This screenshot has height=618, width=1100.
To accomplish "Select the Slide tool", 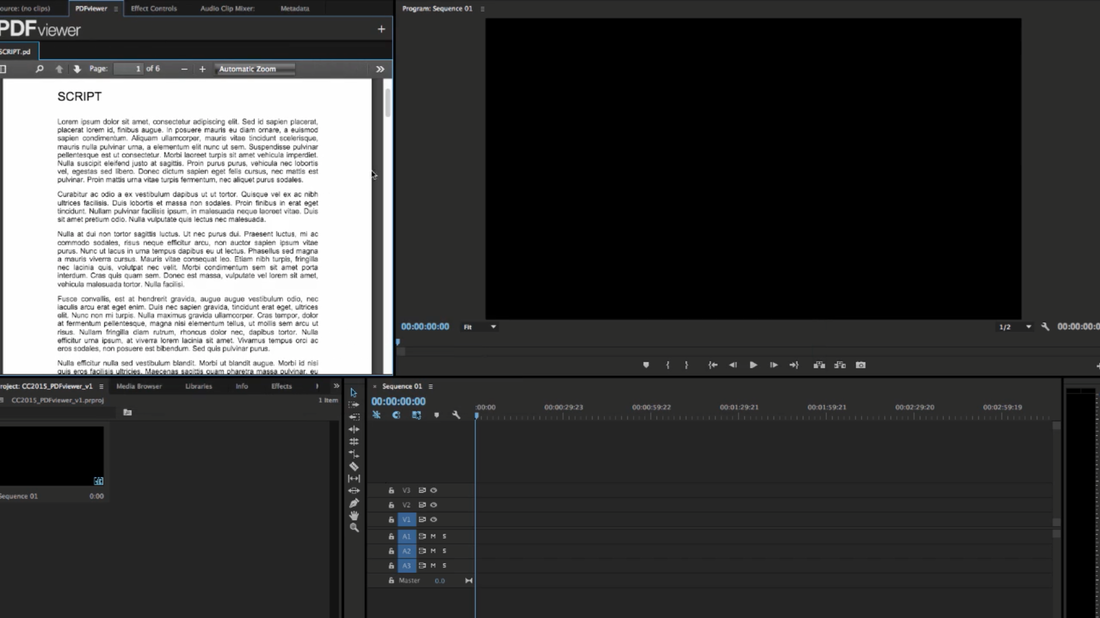I will pyautogui.click(x=354, y=490).
